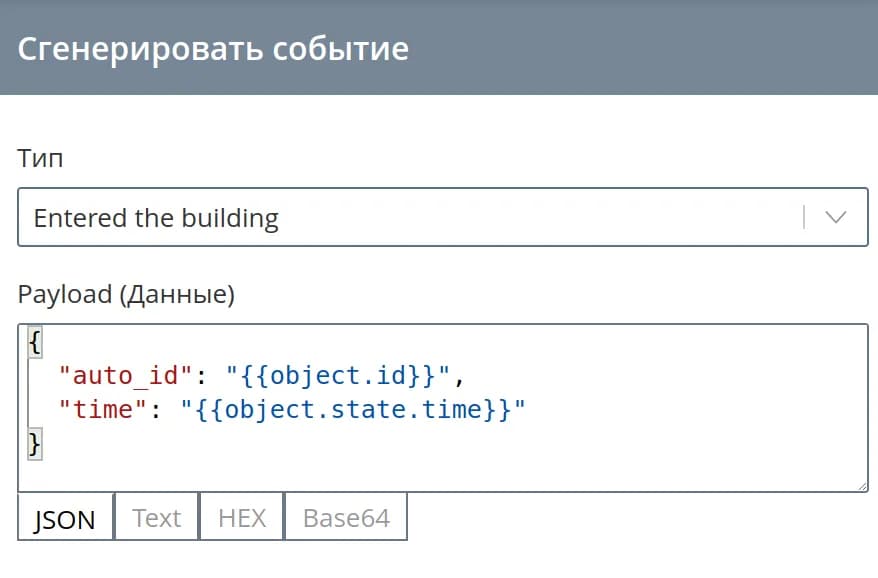
Task: Grab the payload editor resize handle
Action: coord(861,484)
